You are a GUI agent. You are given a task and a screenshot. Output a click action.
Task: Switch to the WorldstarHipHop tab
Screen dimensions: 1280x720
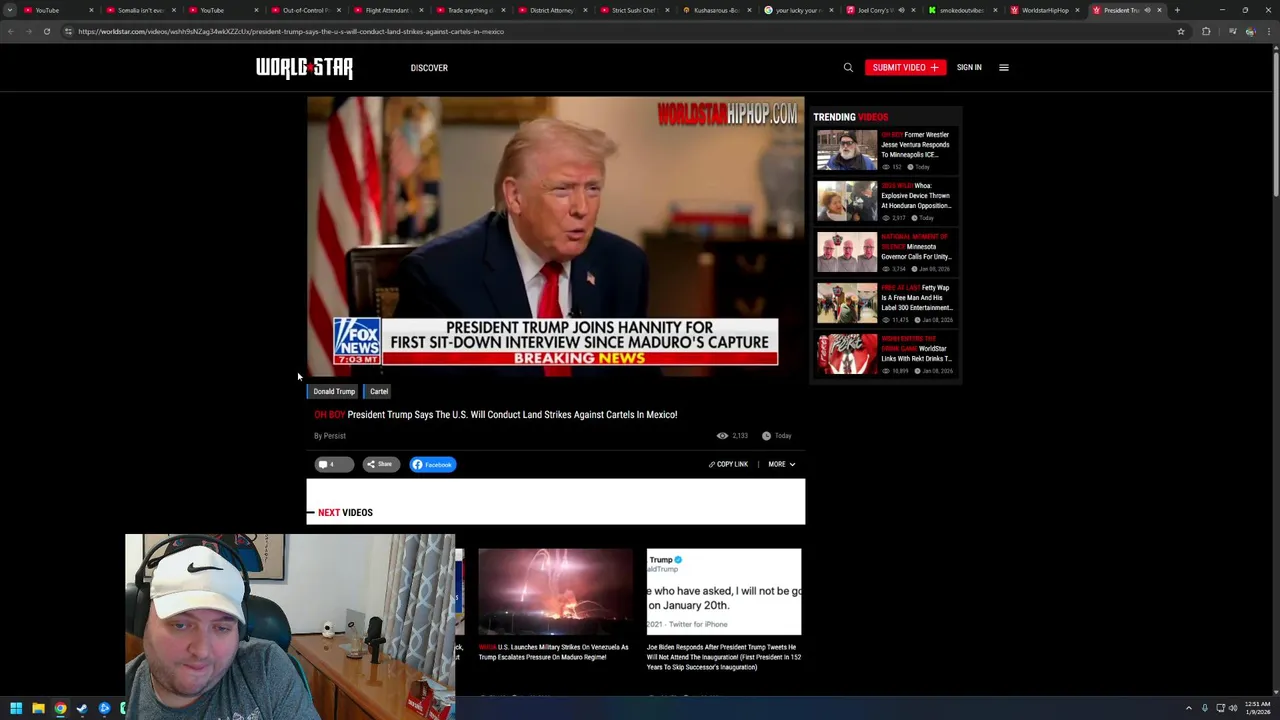[1044, 10]
